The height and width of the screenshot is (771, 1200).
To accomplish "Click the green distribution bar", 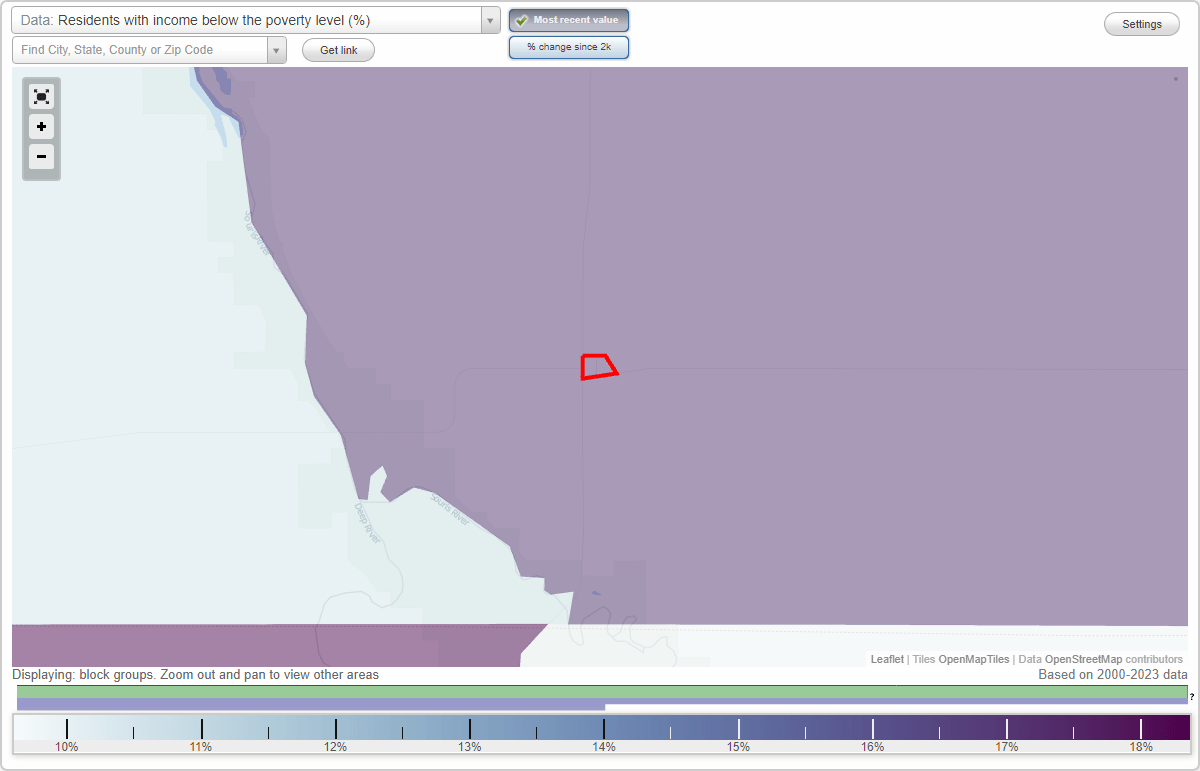I will coord(602,692).
